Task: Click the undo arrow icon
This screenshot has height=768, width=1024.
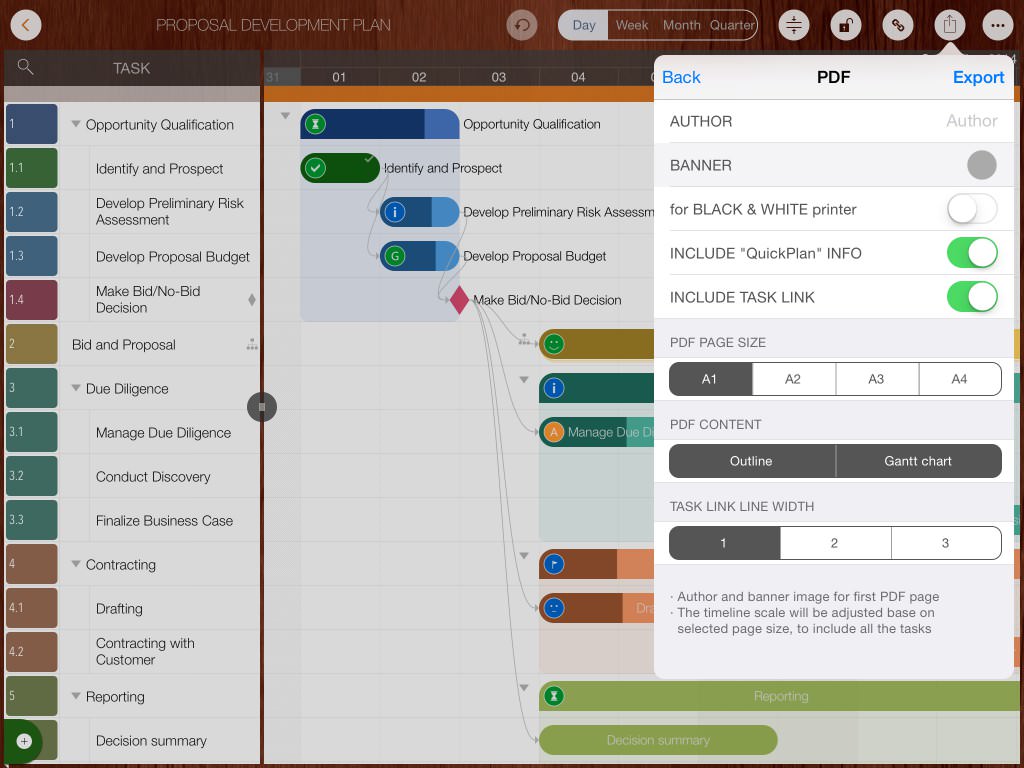Action: point(521,25)
